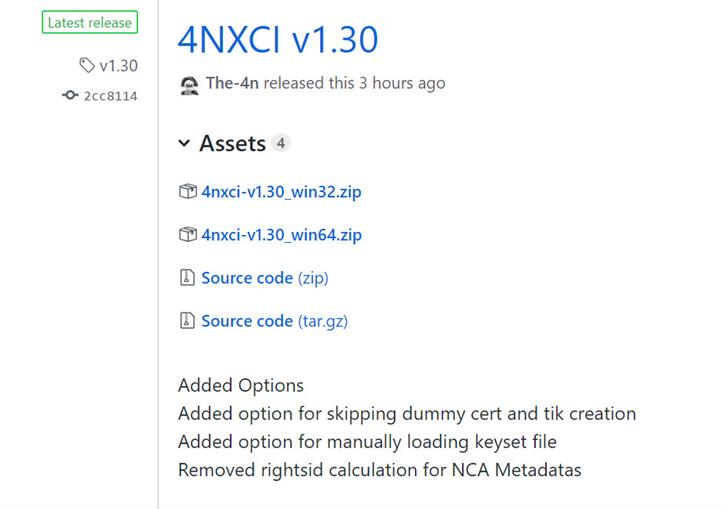The height and width of the screenshot is (509, 727).
Task: Click the file icon for Source code tar.gz
Action: (x=187, y=321)
